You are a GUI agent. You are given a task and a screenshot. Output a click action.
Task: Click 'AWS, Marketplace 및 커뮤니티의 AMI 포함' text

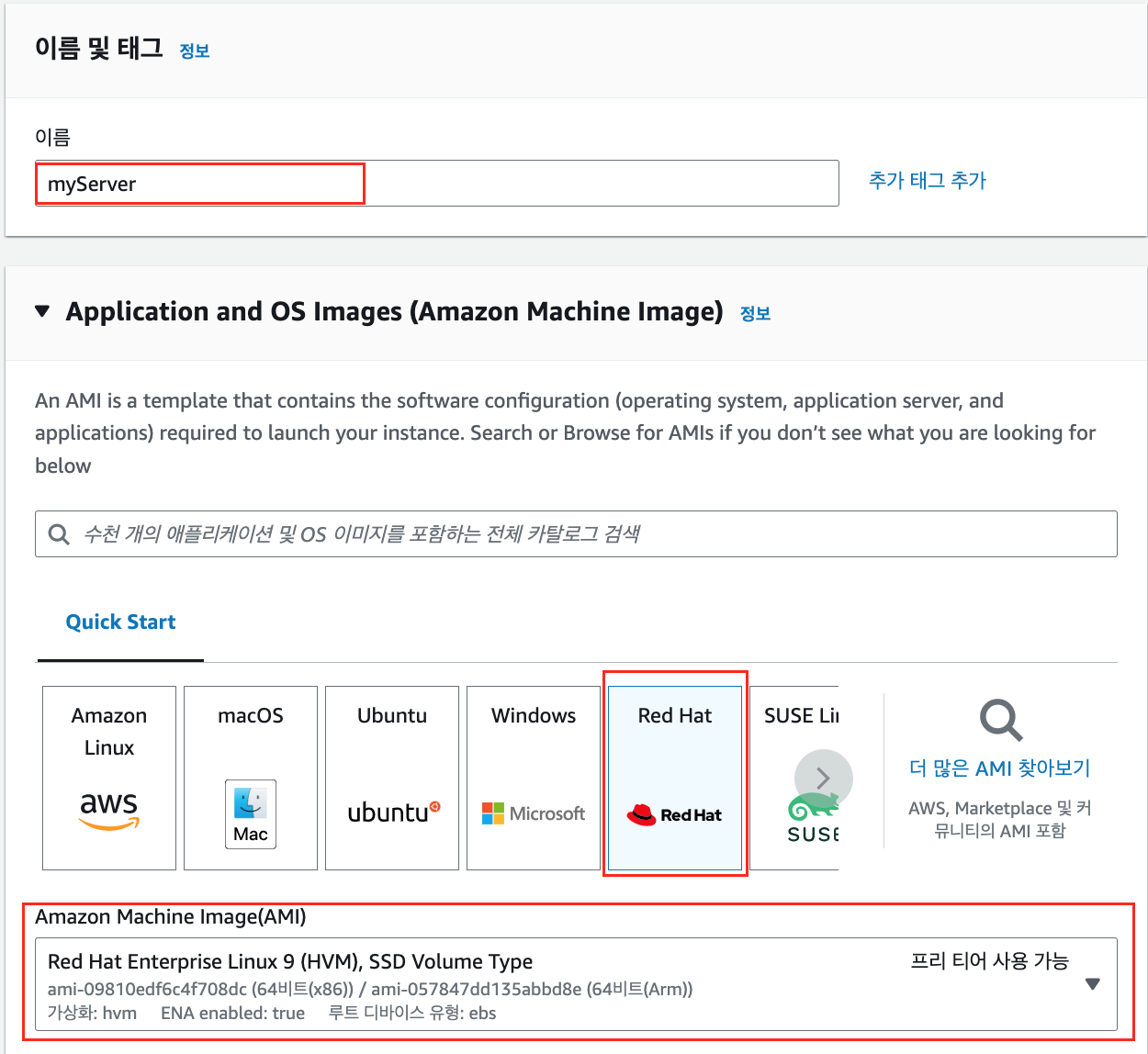pyautogui.click(x=999, y=820)
